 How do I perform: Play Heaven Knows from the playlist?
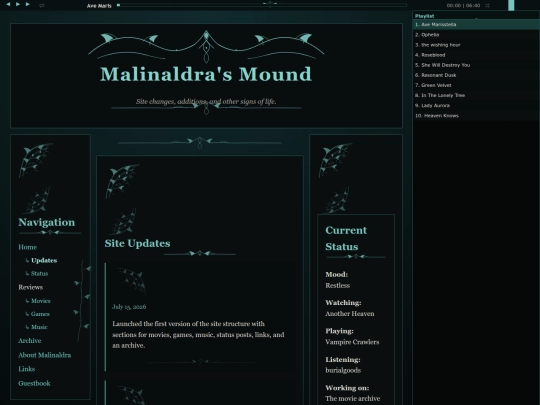click(476, 115)
